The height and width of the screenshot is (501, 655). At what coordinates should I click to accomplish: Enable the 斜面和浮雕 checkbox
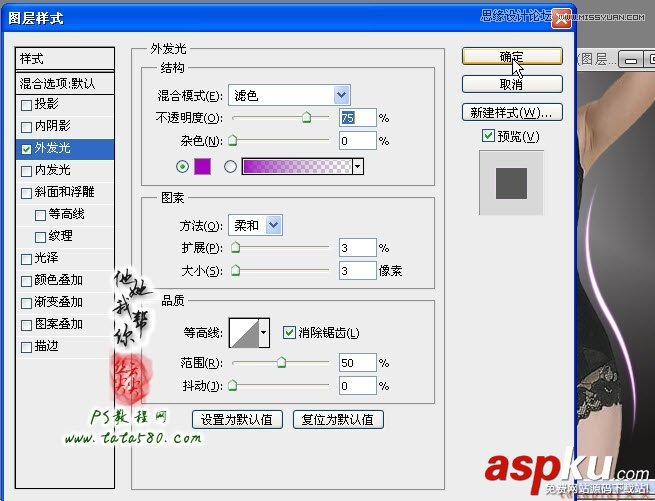(26, 193)
